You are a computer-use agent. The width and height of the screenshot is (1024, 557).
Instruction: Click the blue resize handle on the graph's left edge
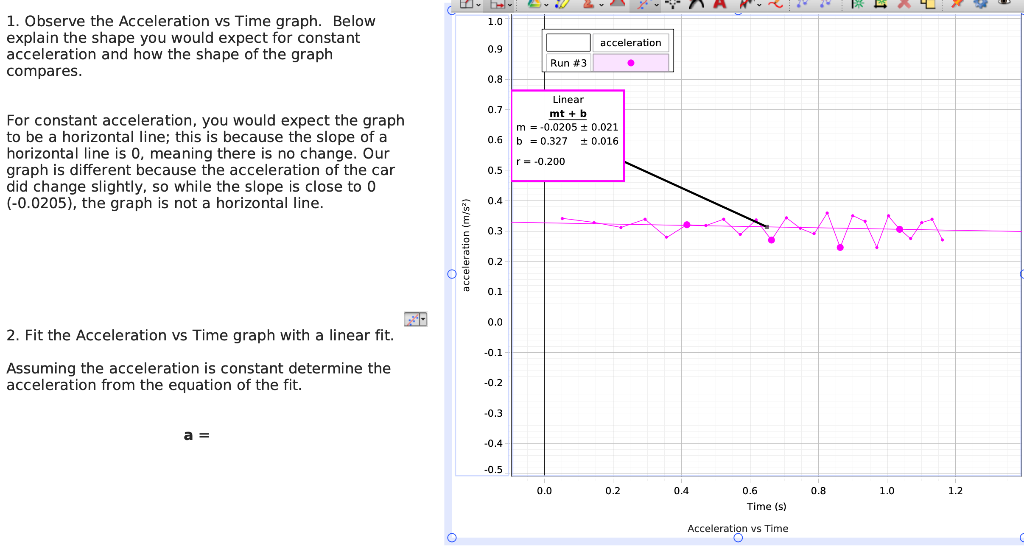point(451,274)
